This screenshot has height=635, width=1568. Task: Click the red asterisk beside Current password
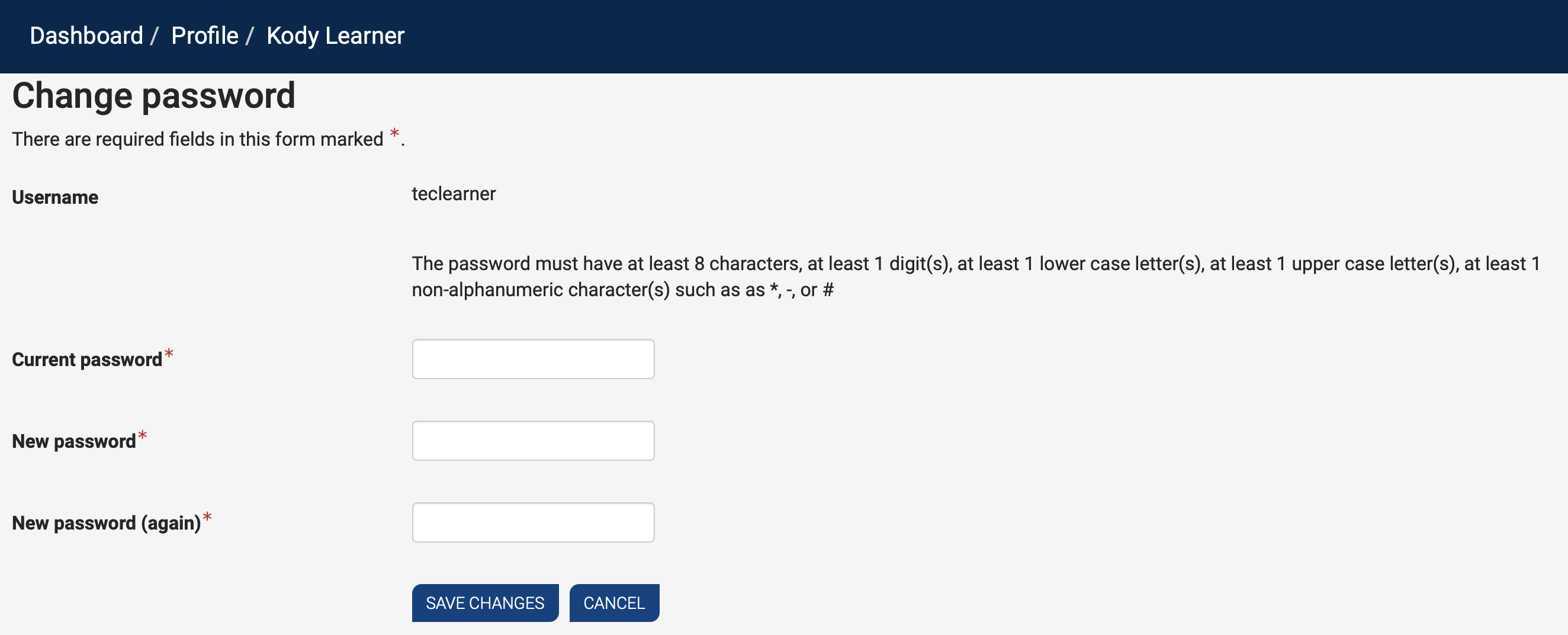pyautogui.click(x=169, y=353)
